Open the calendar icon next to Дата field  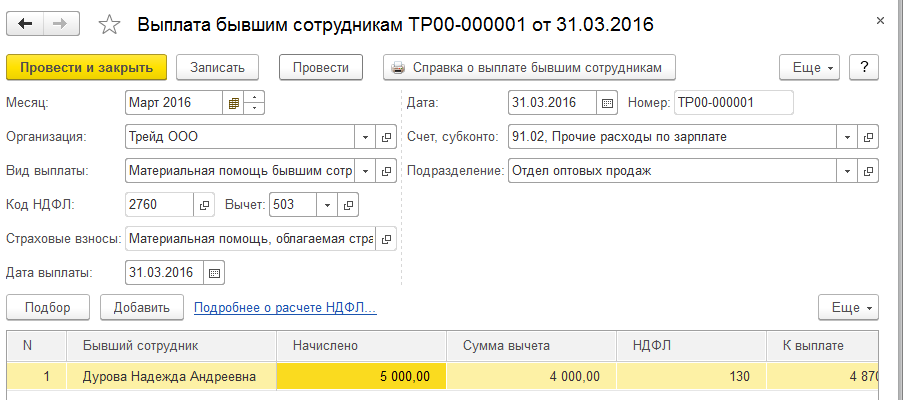[607, 102]
